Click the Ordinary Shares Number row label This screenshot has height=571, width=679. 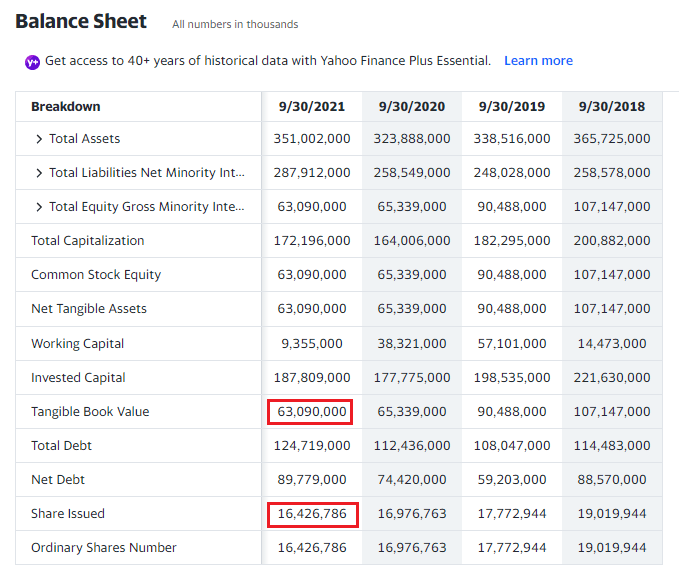click(104, 548)
